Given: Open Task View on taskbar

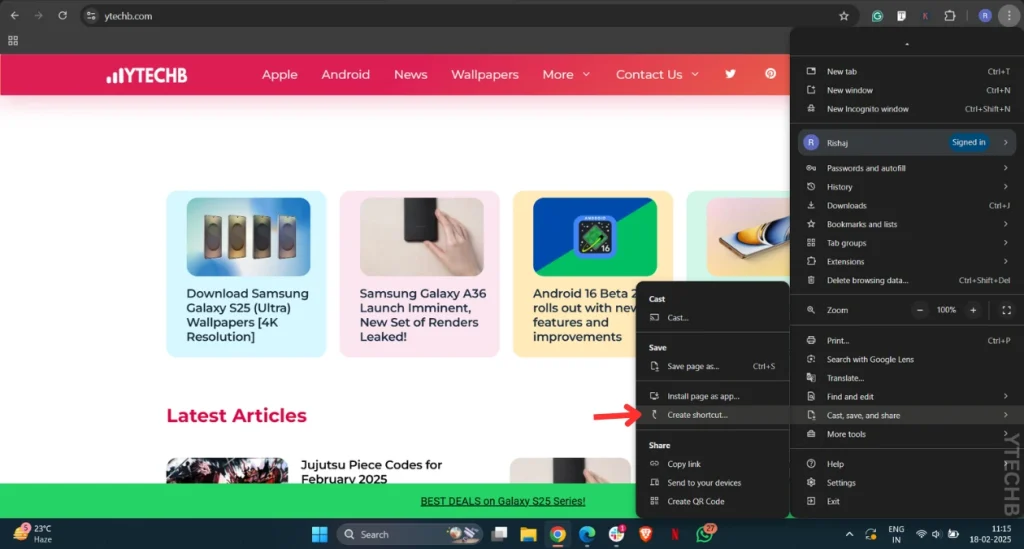Looking at the screenshot, I should point(500,535).
